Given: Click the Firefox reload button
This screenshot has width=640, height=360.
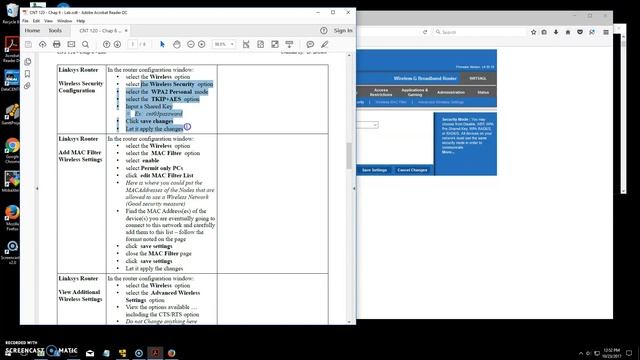Looking at the screenshot, I should click(425, 32).
